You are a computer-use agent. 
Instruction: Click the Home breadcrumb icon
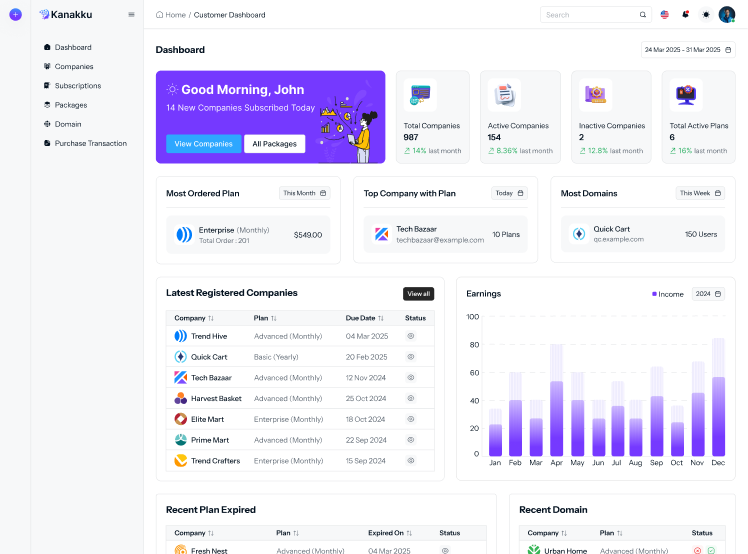pos(160,15)
